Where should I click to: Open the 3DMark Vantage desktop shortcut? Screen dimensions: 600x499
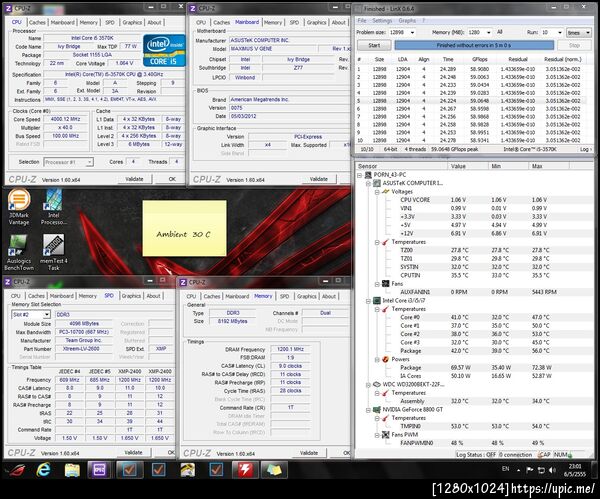tap(19, 207)
